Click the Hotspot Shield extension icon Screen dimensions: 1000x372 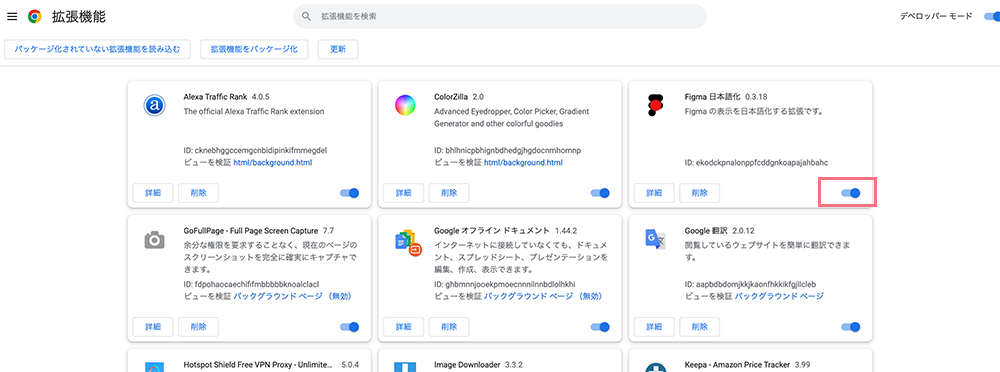pyautogui.click(x=154, y=368)
